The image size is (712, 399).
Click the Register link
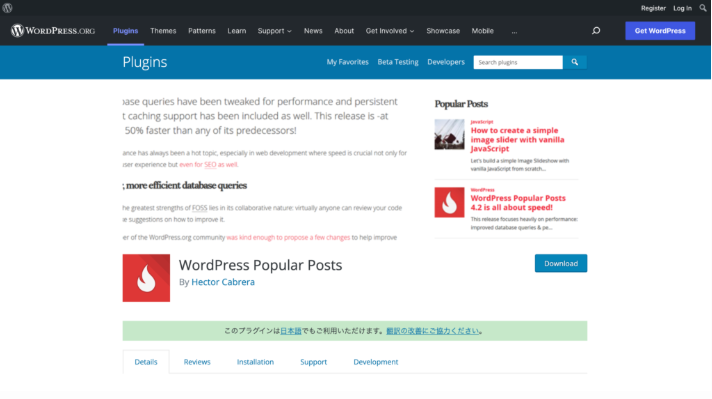click(653, 8)
